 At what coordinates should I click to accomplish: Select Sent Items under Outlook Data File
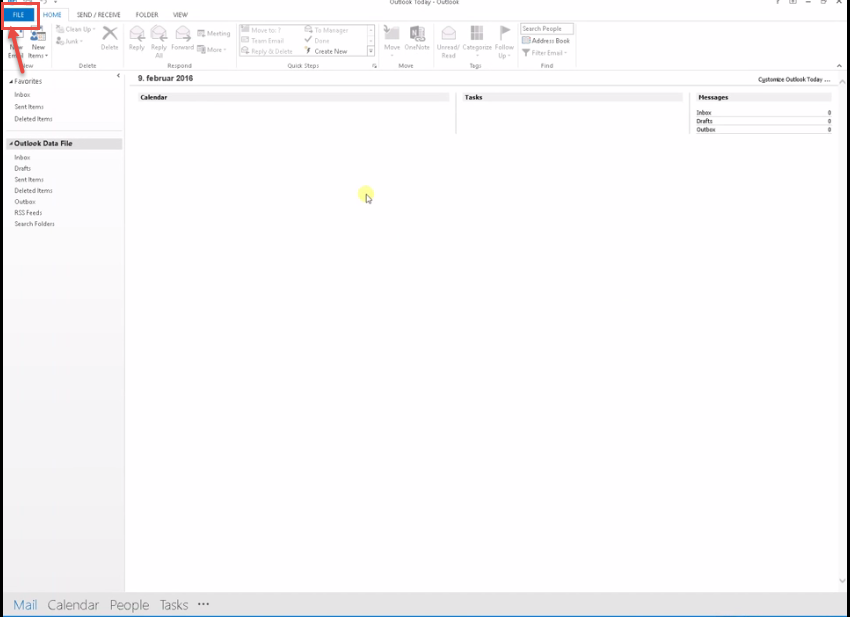click(29, 179)
